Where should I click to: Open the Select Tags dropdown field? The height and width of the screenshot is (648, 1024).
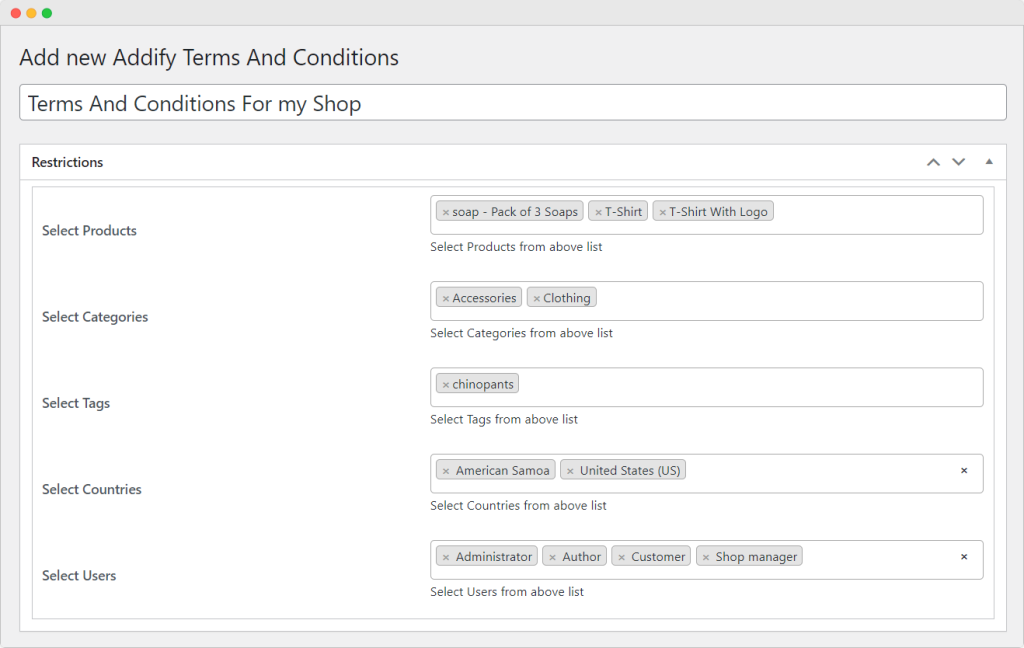tap(740, 387)
